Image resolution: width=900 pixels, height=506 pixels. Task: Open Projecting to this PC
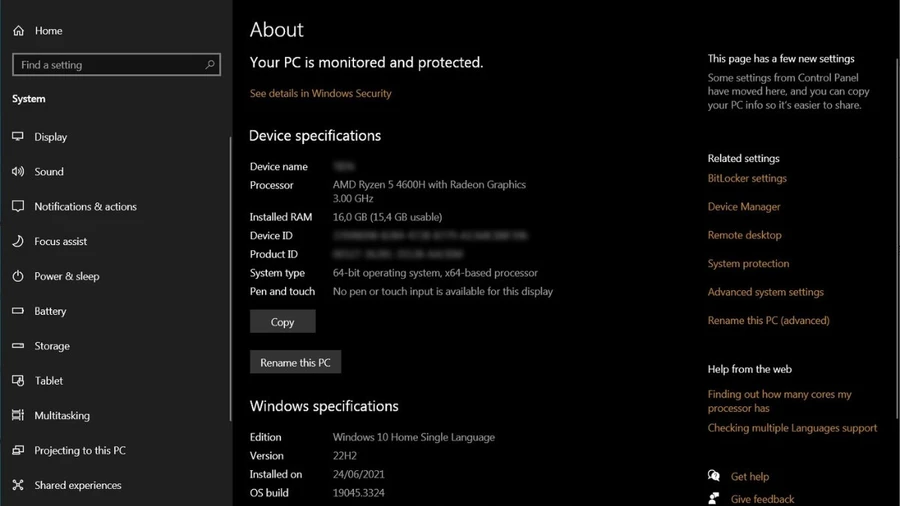click(80, 450)
